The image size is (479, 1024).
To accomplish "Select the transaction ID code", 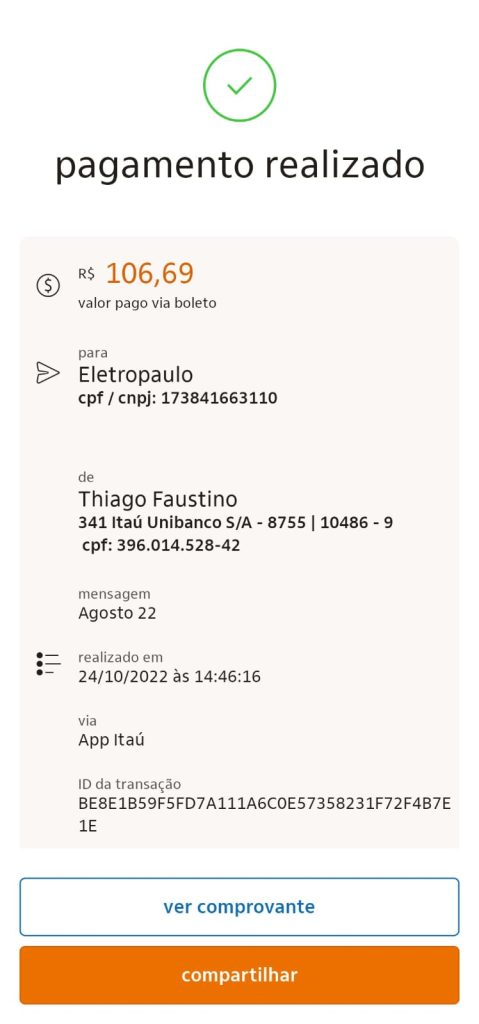I will click(x=265, y=814).
